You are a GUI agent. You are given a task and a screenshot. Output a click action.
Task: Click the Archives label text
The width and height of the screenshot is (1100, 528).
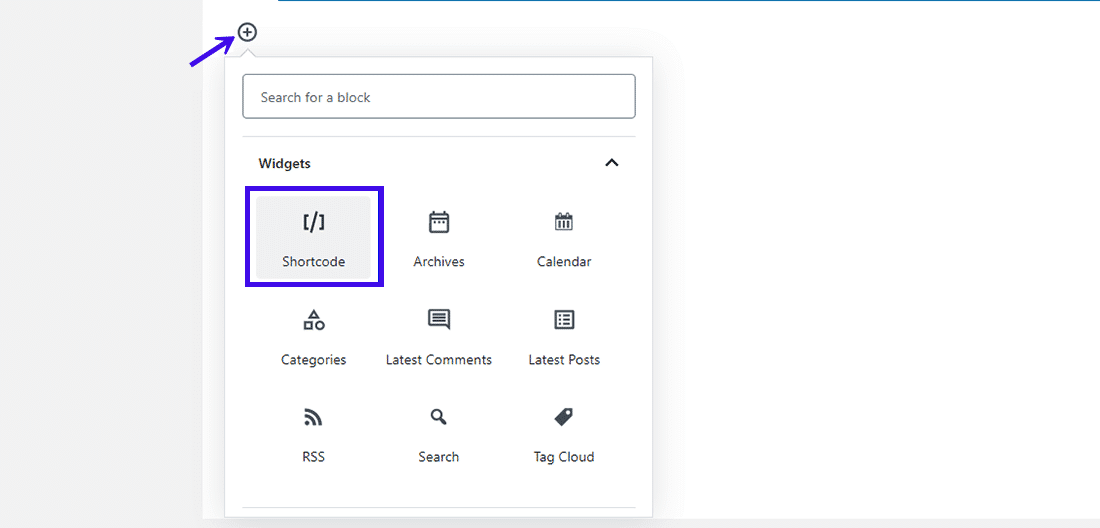click(x=439, y=262)
